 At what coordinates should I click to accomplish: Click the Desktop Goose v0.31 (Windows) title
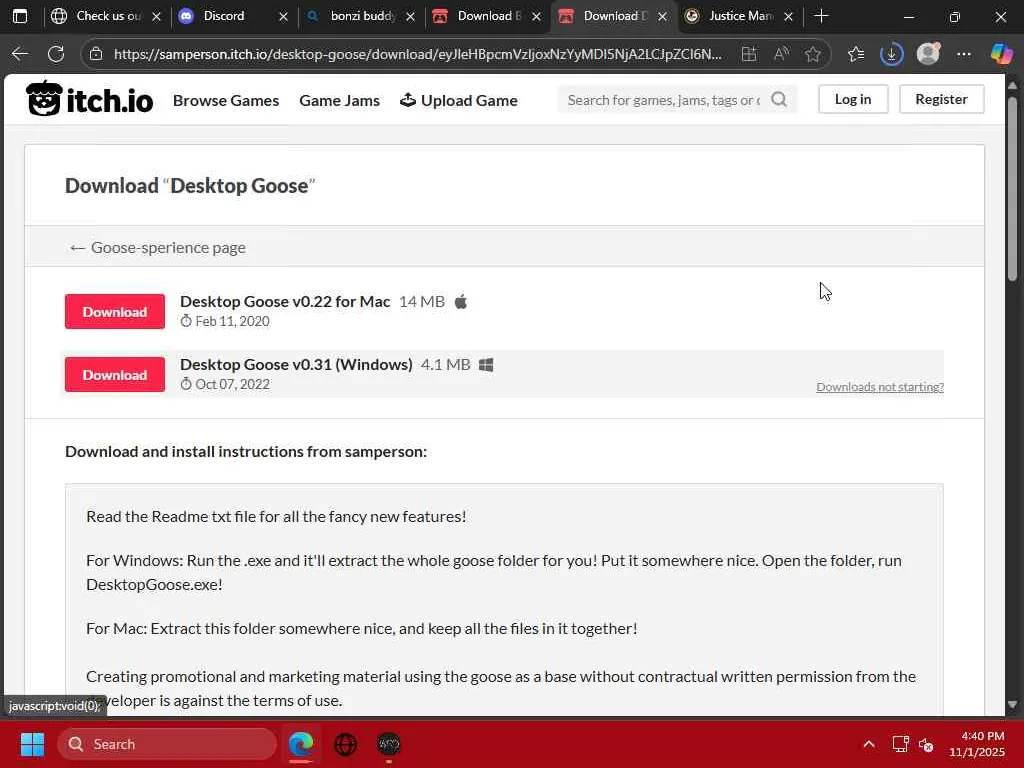point(296,364)
